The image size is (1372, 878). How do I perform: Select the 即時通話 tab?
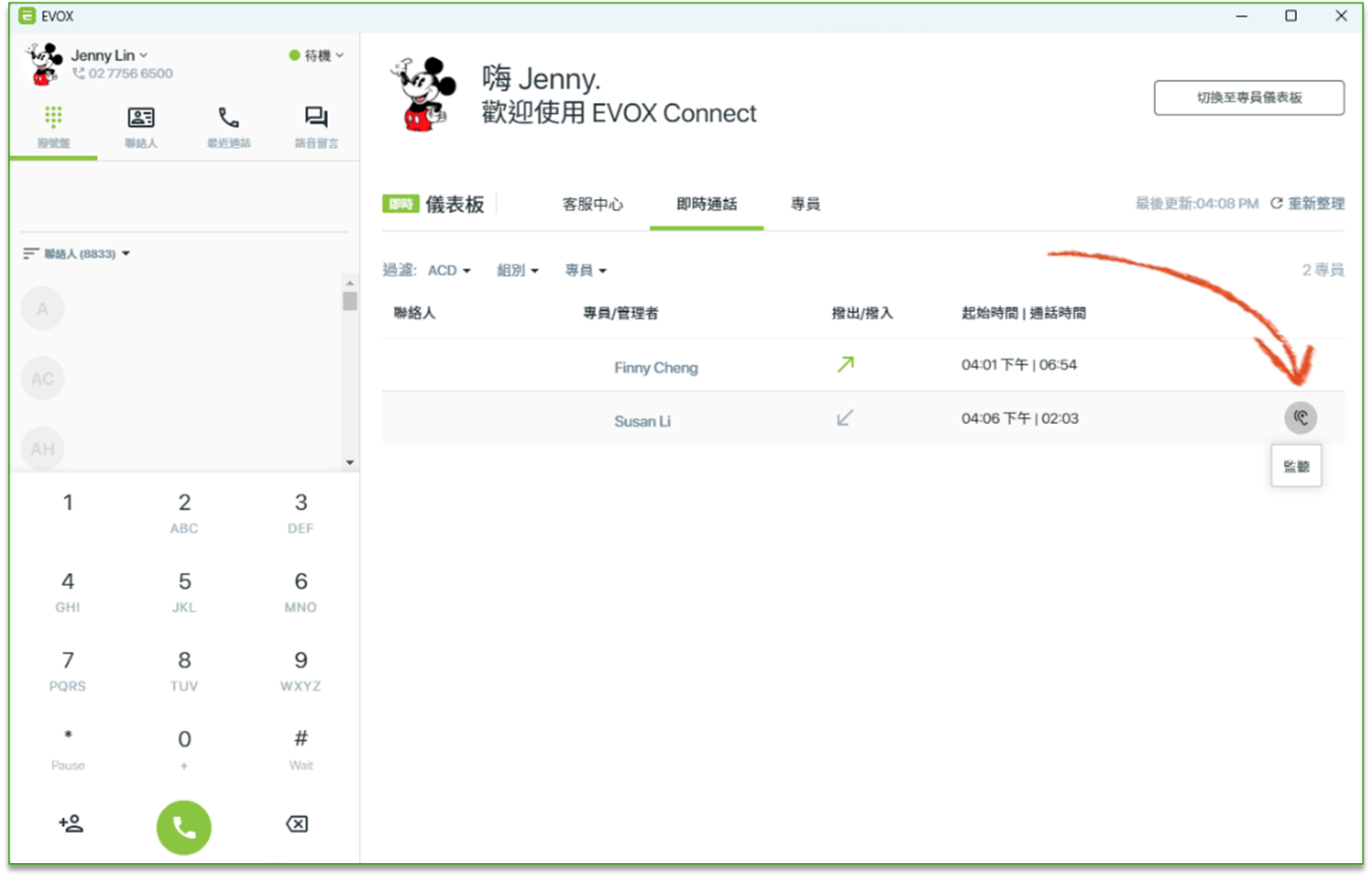706,205
